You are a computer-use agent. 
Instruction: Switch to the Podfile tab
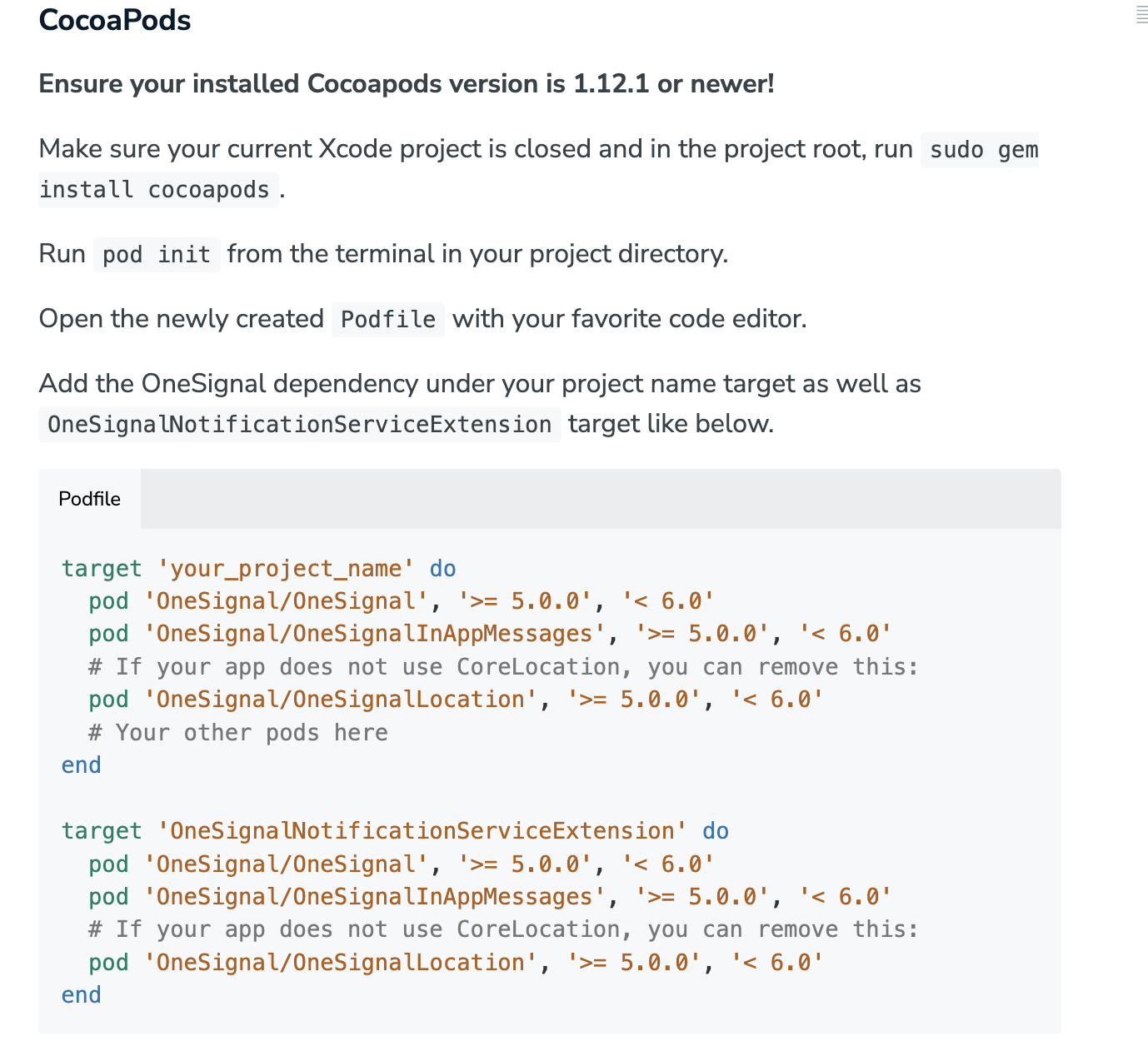[x=89, y=498]
